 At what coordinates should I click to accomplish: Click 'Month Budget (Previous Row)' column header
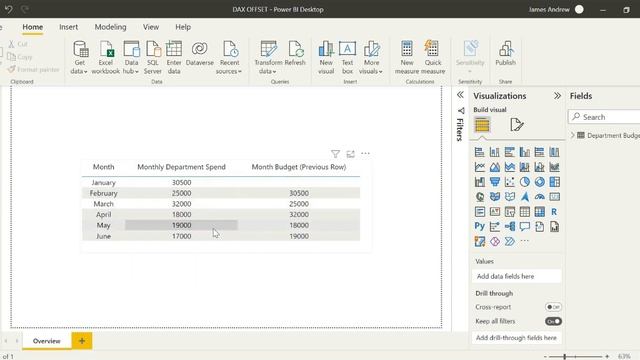pos(299,167)
